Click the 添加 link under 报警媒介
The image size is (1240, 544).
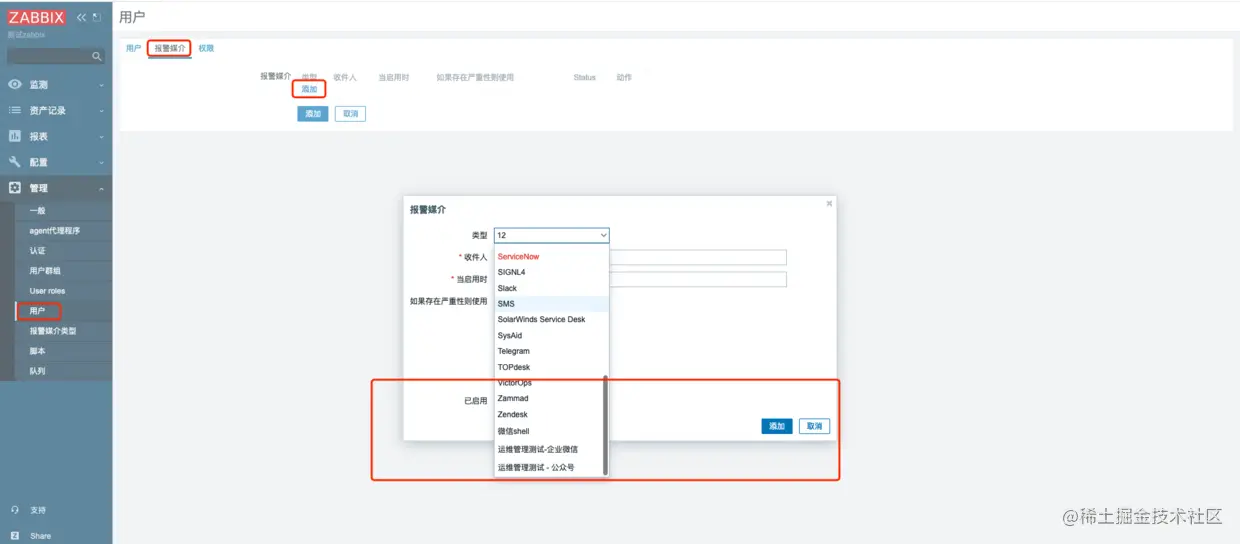[309, 89]
